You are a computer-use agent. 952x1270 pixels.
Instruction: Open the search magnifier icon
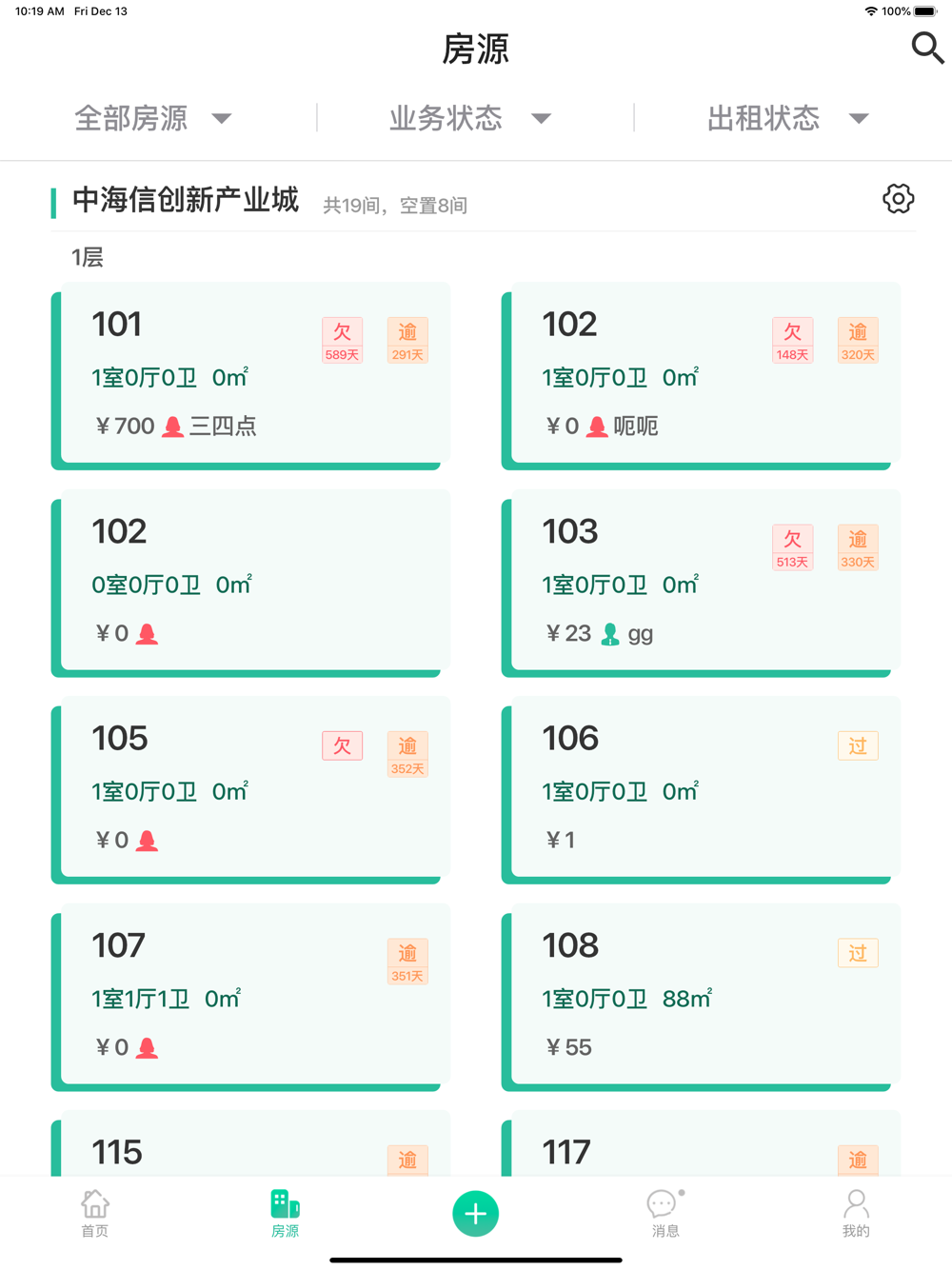tap(927, 48)
